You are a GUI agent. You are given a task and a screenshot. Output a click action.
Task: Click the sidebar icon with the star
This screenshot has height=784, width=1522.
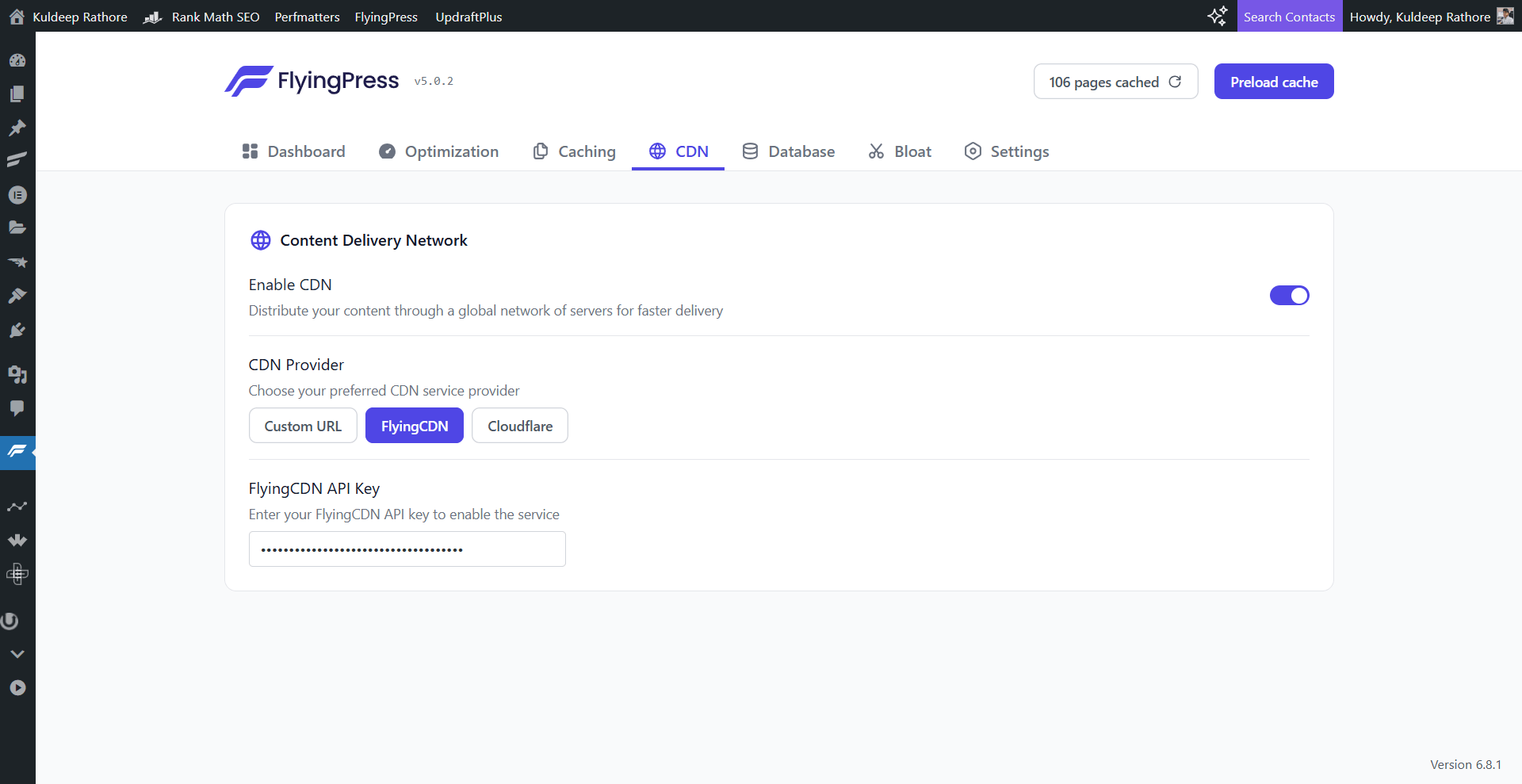17,262
